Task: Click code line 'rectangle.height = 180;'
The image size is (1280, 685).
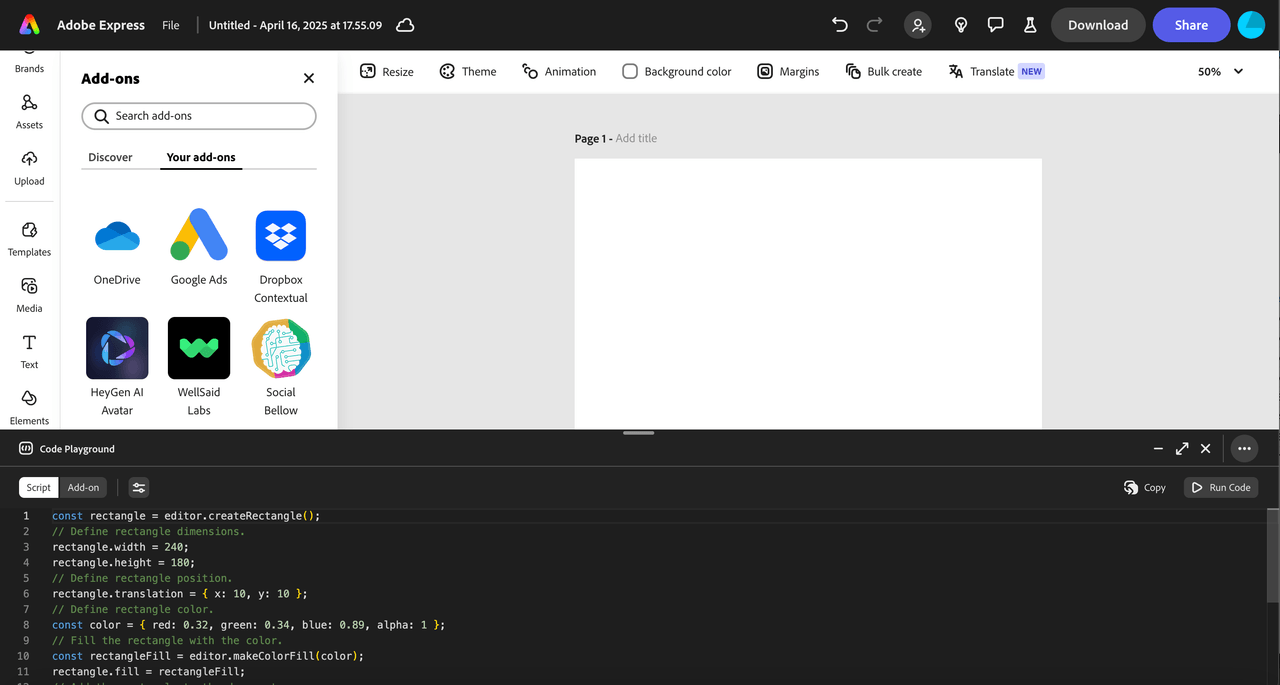Action: [123, 562]
